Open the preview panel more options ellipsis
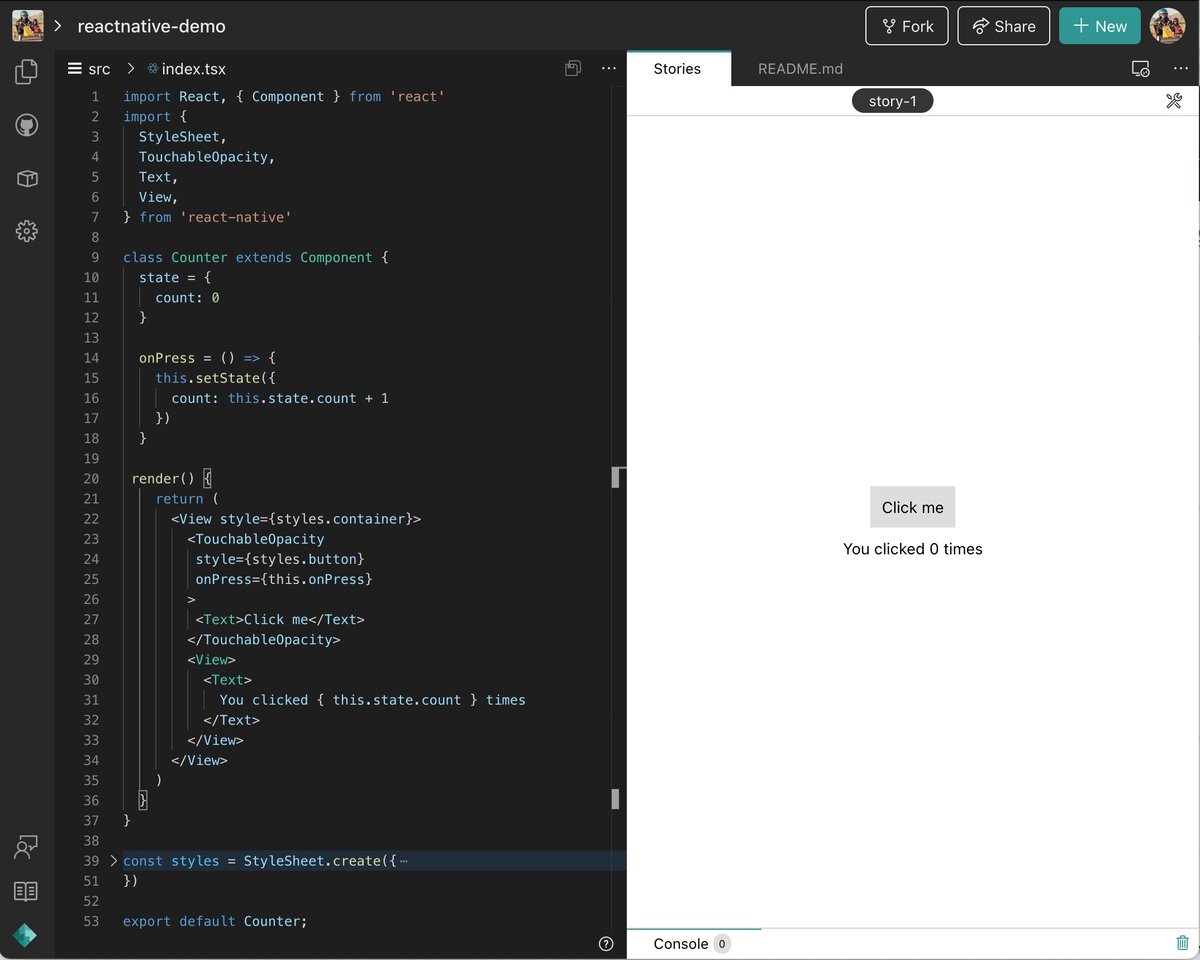Image resolution: width=1200 pixels, height=960 pixels. [1180, 69]
